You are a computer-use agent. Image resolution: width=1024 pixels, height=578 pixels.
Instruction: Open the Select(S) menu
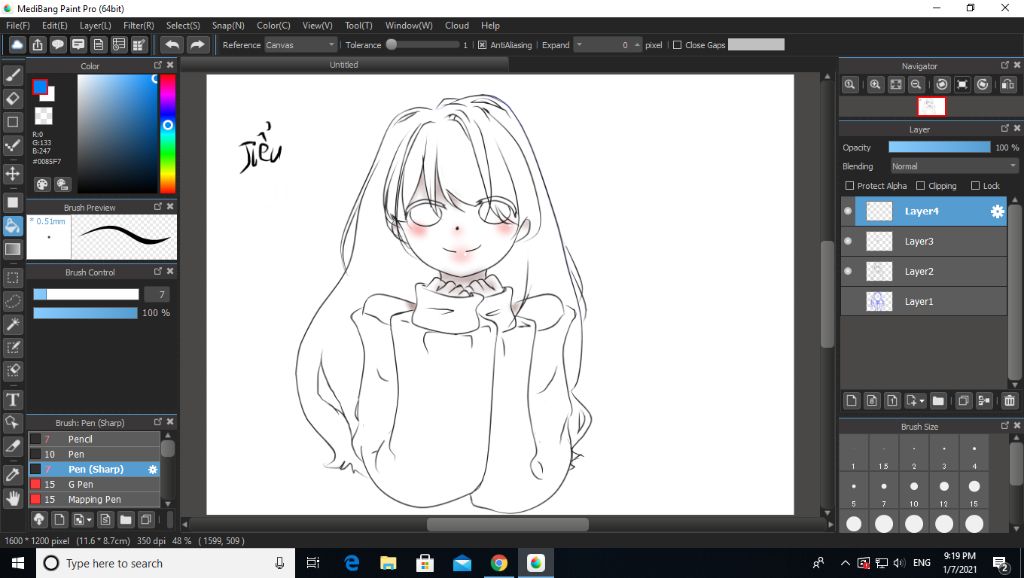click(183, 25)
